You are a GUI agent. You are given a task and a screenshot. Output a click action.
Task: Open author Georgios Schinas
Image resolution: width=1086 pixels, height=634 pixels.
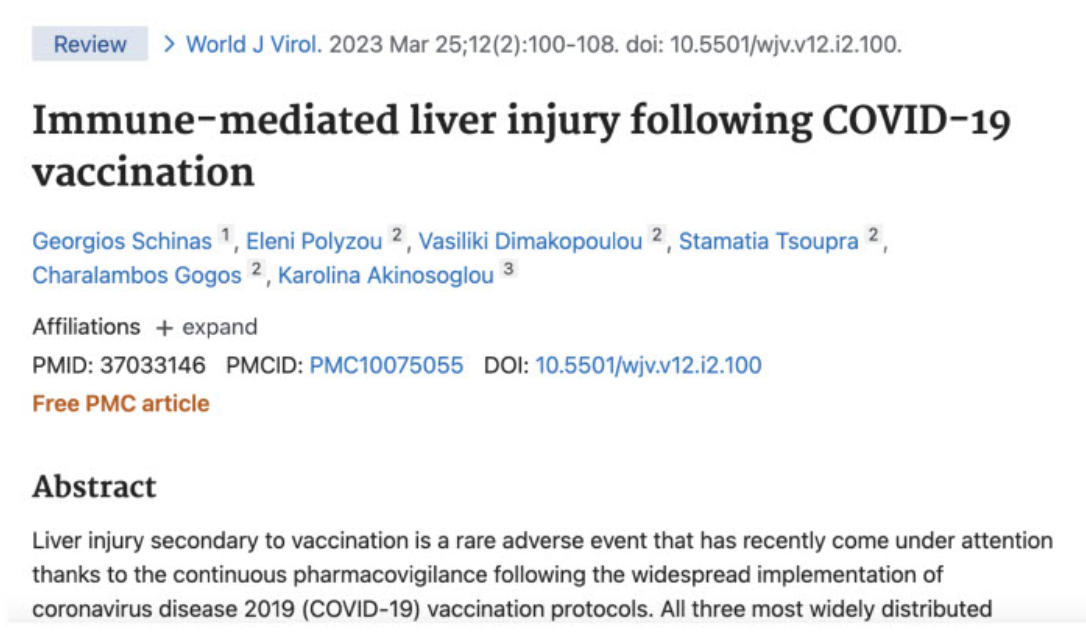pos(122,241)
